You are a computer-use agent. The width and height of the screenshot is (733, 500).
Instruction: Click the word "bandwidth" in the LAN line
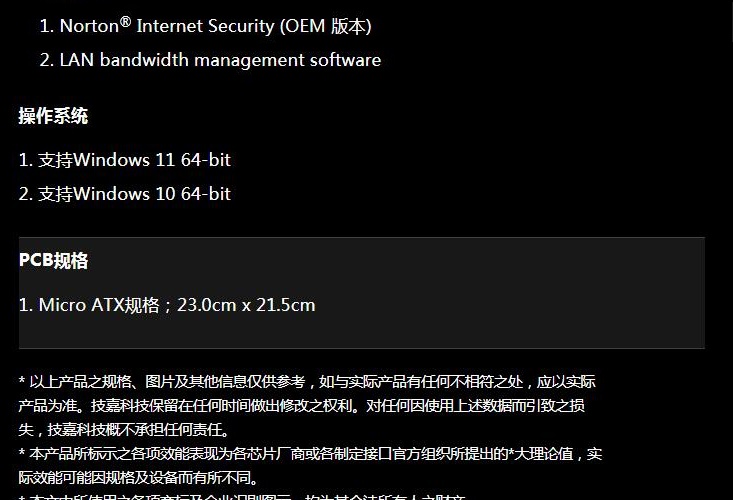144,60
